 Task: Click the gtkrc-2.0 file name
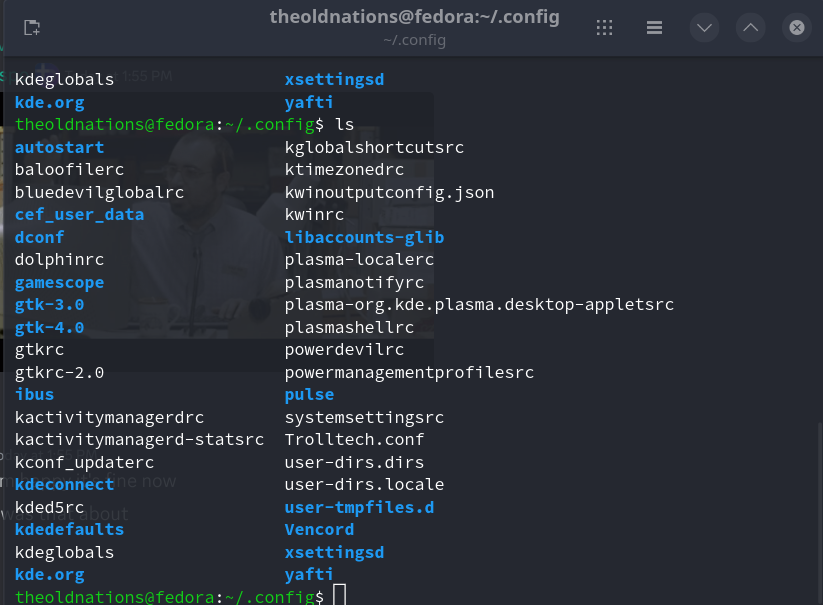tap(59, 373)
